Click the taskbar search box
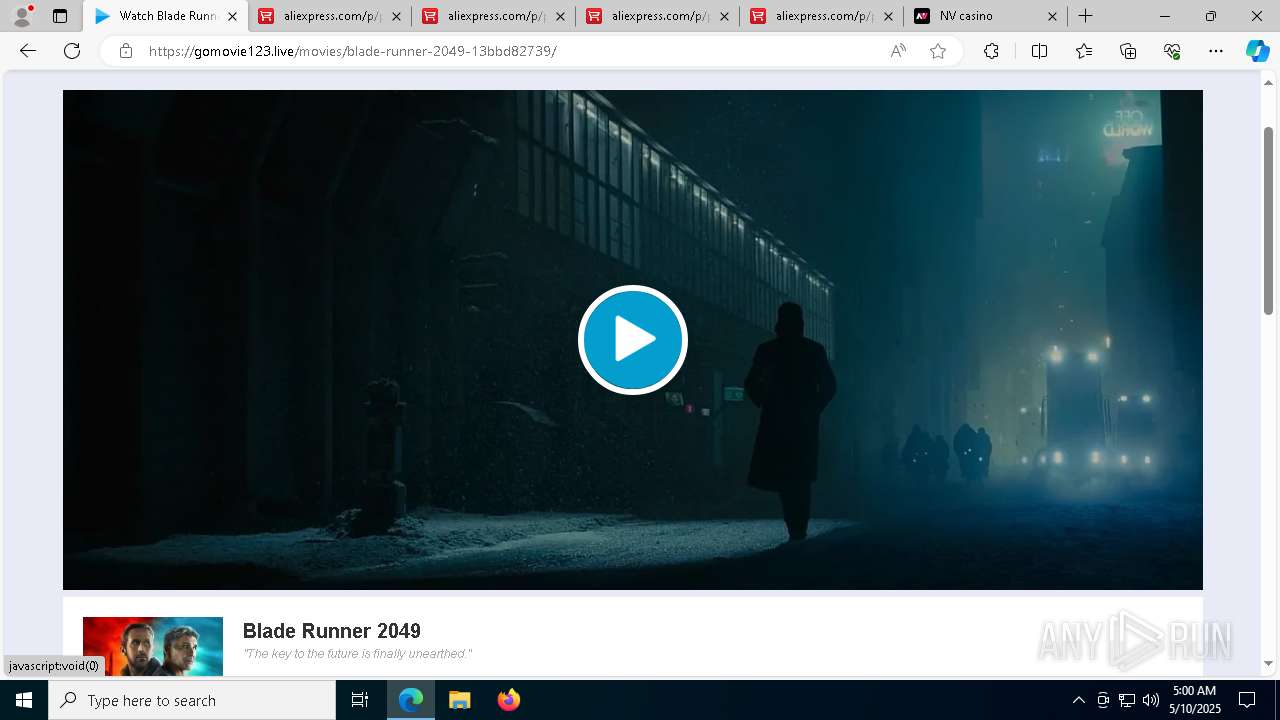This screenshot has width=1280, height=720. click(x=192, y=700)
